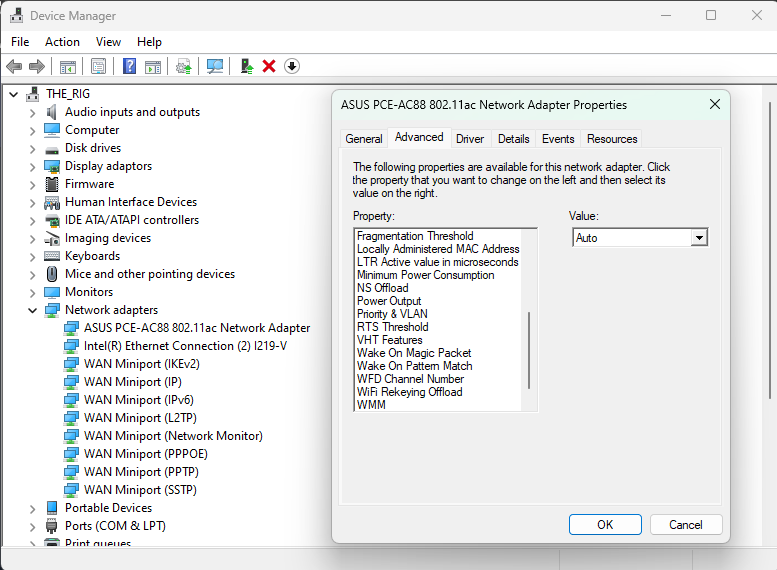
Task: Click the Back arrow toolbar icon
Action: pyautogui.click(x=14, y=66)
